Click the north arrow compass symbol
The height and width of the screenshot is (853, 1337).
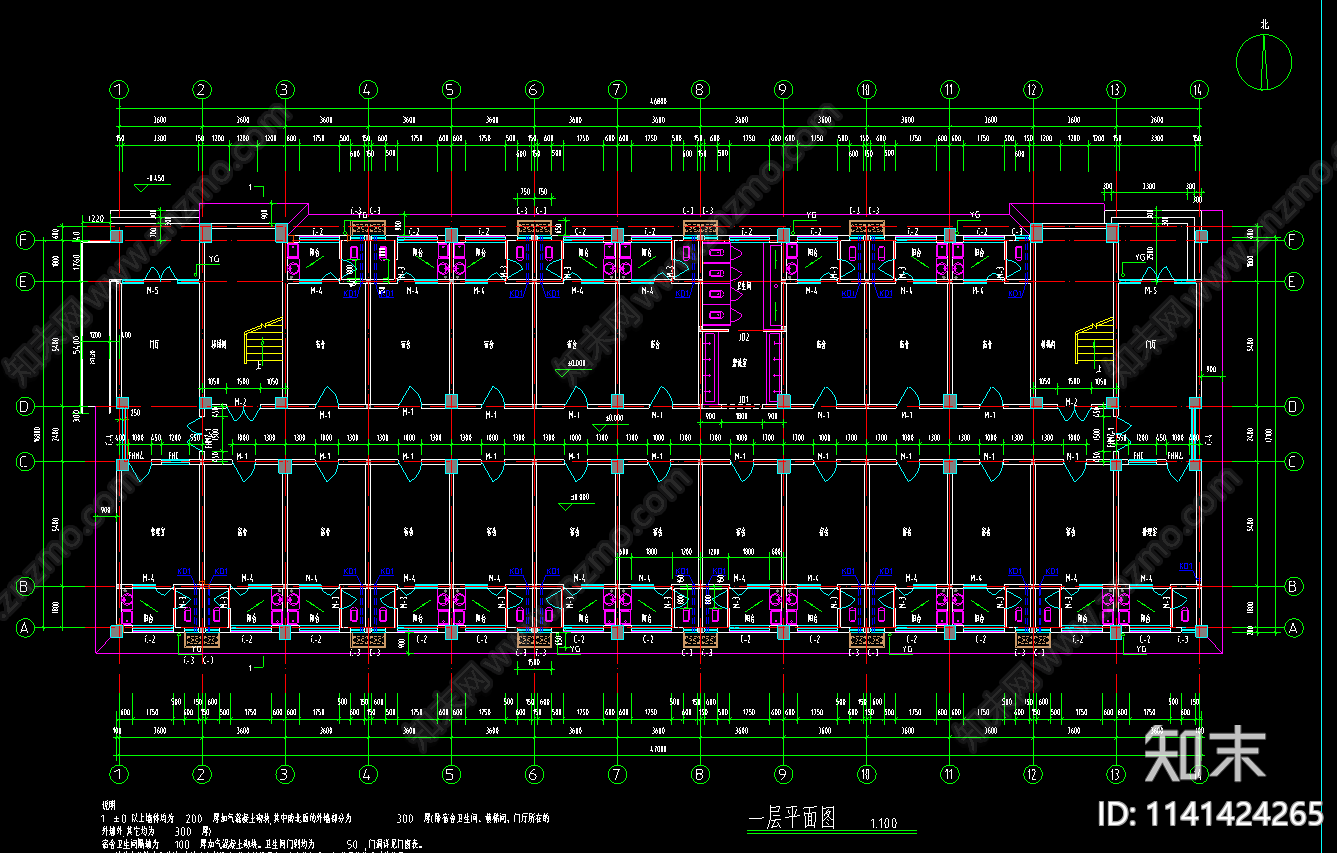tap(1264, 60)
